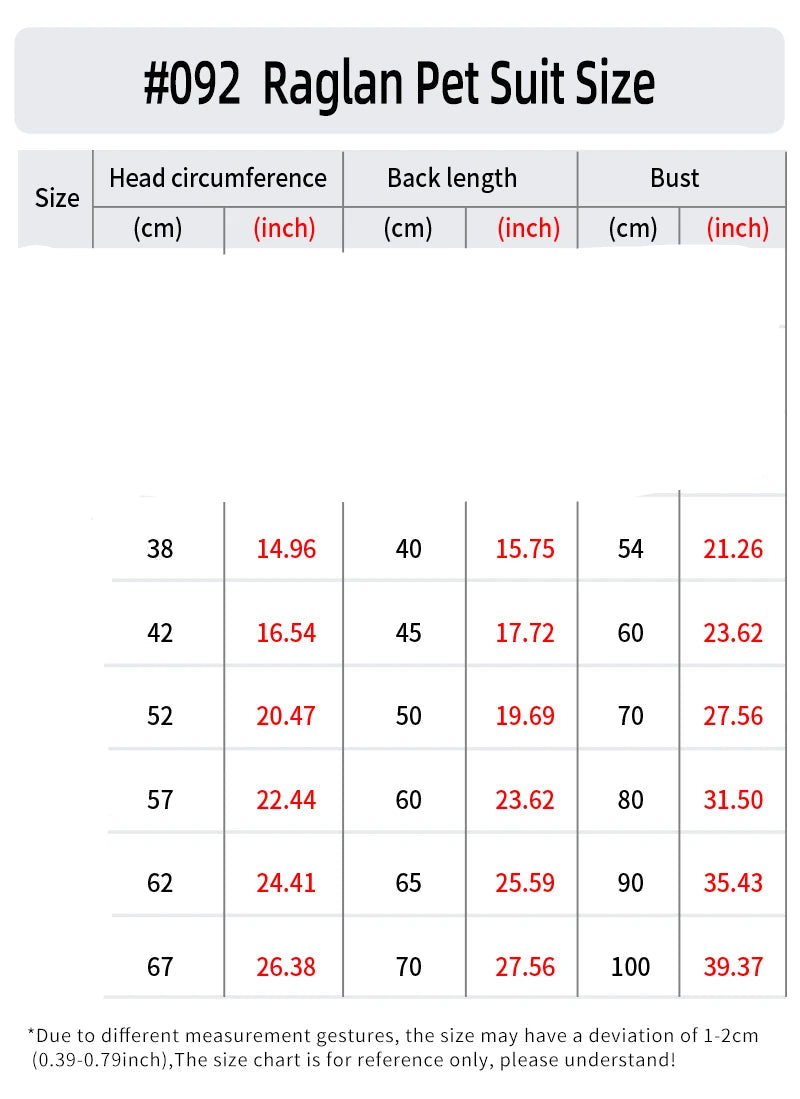
Task: Click the back length cell showing 45
Action: pyautogui.click(x=409, y=633)
